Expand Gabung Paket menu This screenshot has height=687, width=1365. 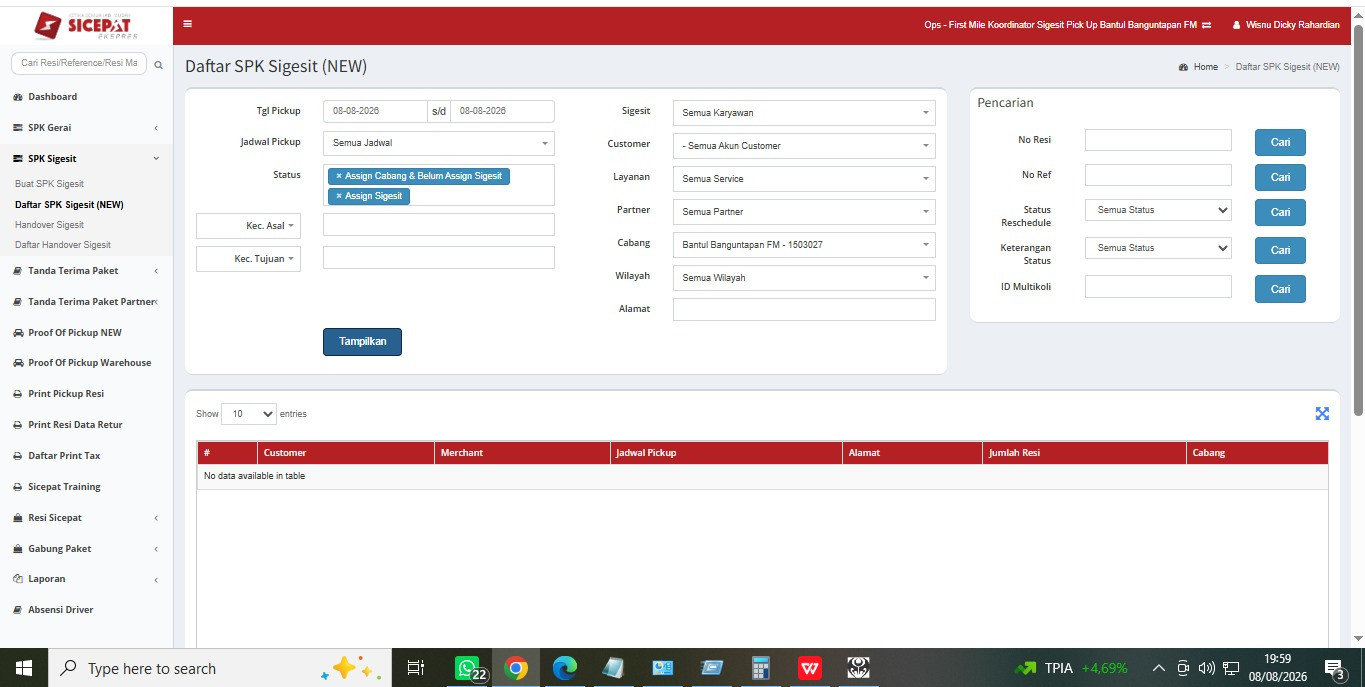pos(86,549)
